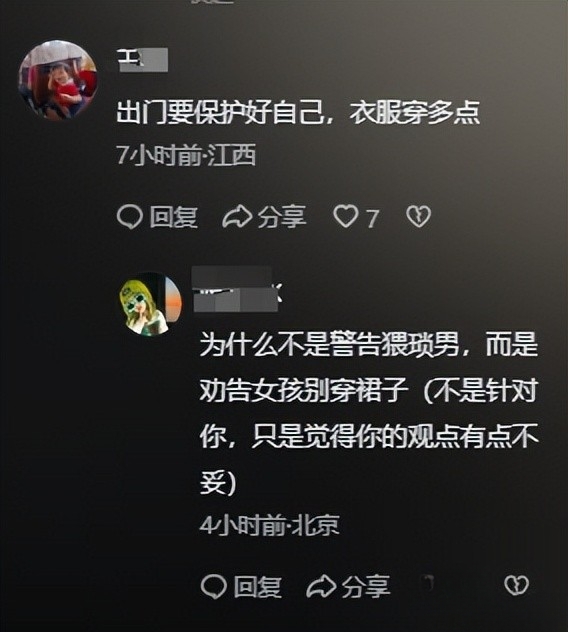
Task: Tap 分享 label under the Jiangxi comment
Action: tap(282, 217)
